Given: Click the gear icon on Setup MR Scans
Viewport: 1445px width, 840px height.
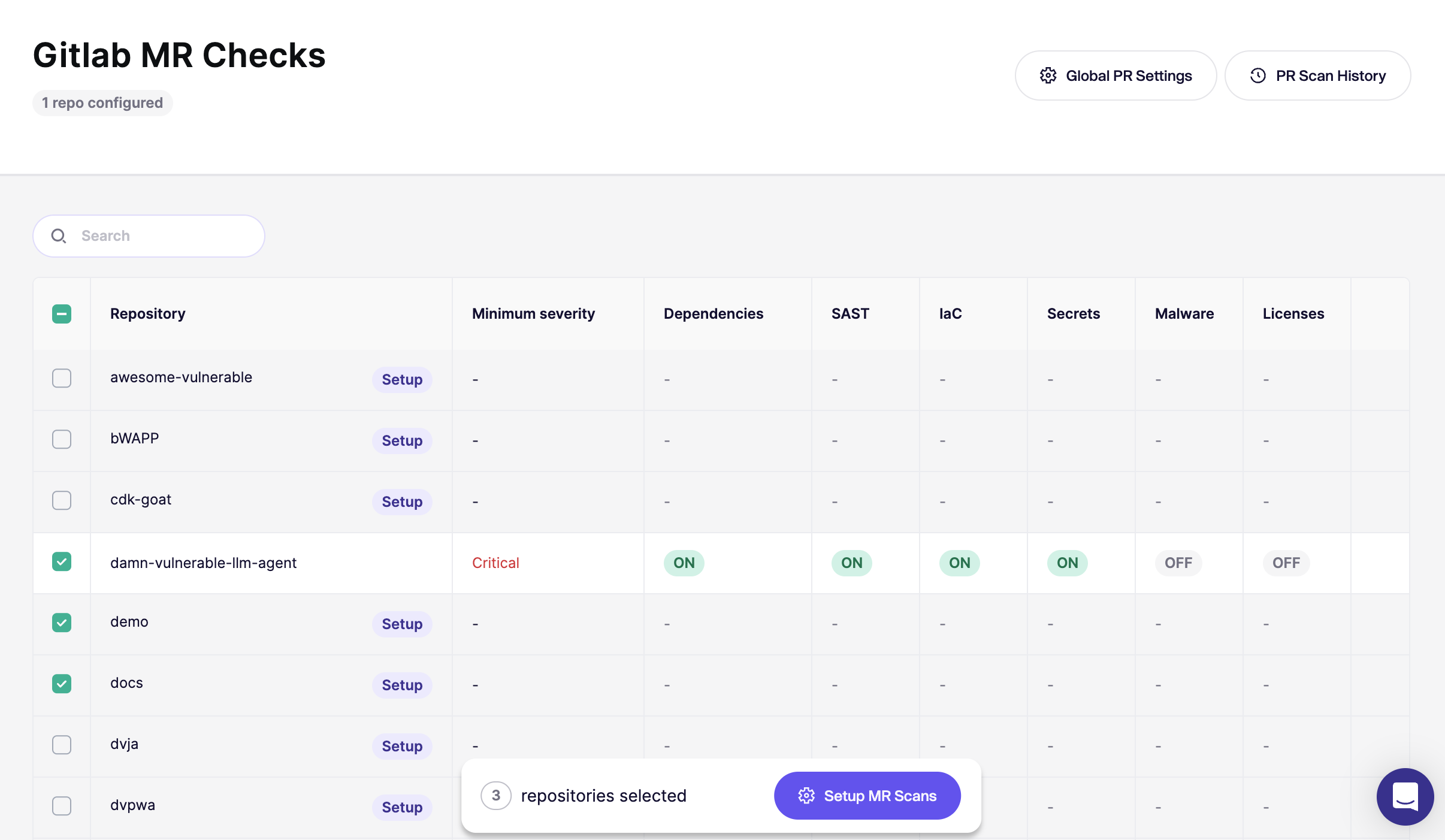Looking at the screenshot, I should coord(806,796).
